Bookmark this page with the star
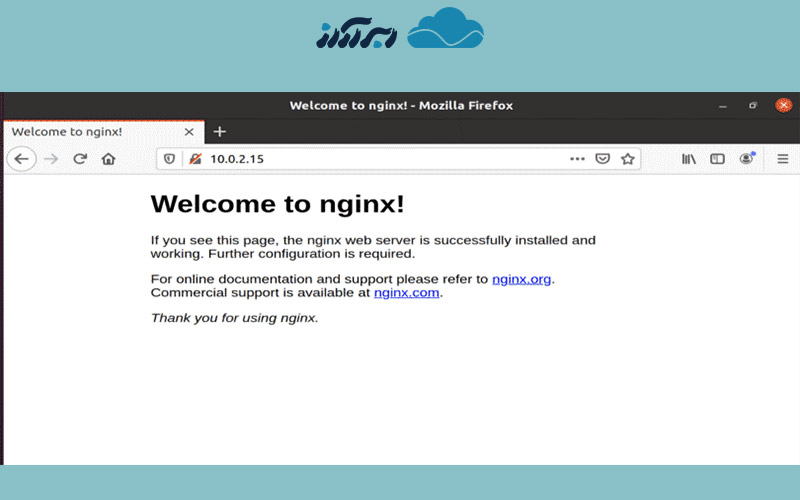The height and width of the screenshot is (500, 800). pos(628,159)
